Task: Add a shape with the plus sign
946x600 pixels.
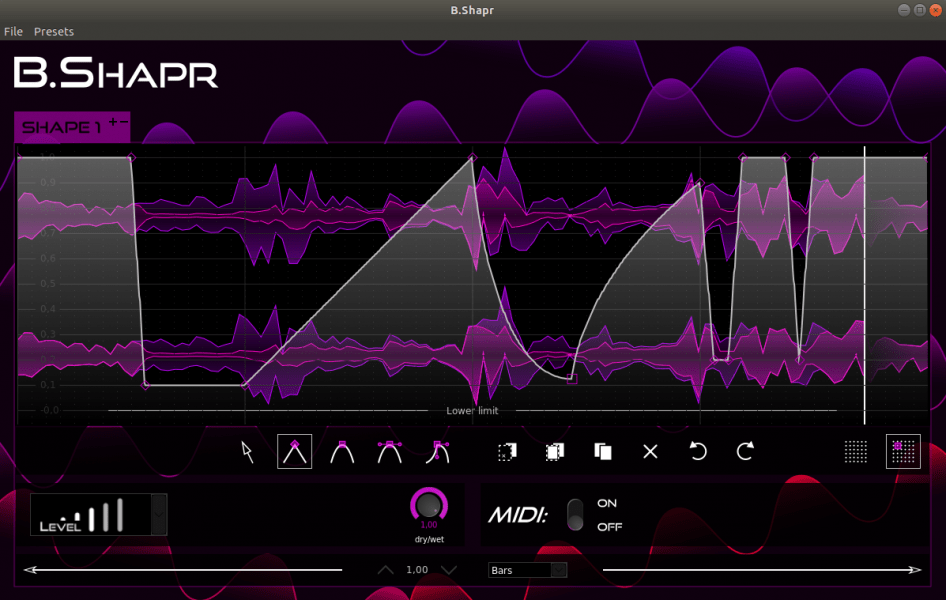Action: (x=113, y=122)
